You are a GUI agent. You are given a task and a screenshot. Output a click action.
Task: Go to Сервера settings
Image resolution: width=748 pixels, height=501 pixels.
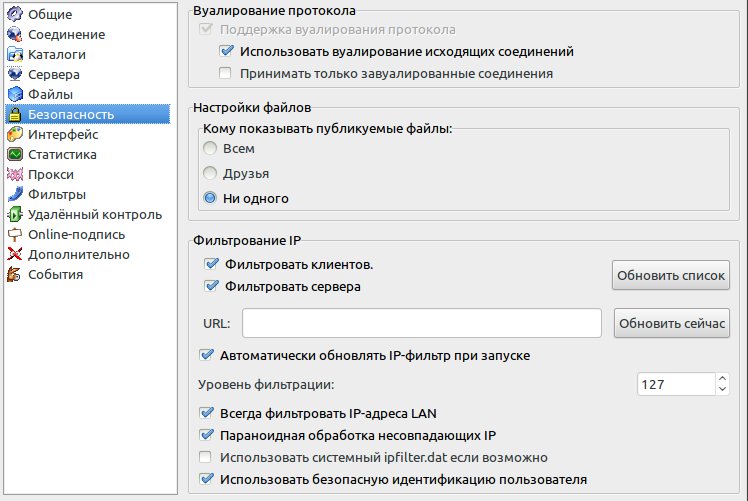click(x=88, y=74)
